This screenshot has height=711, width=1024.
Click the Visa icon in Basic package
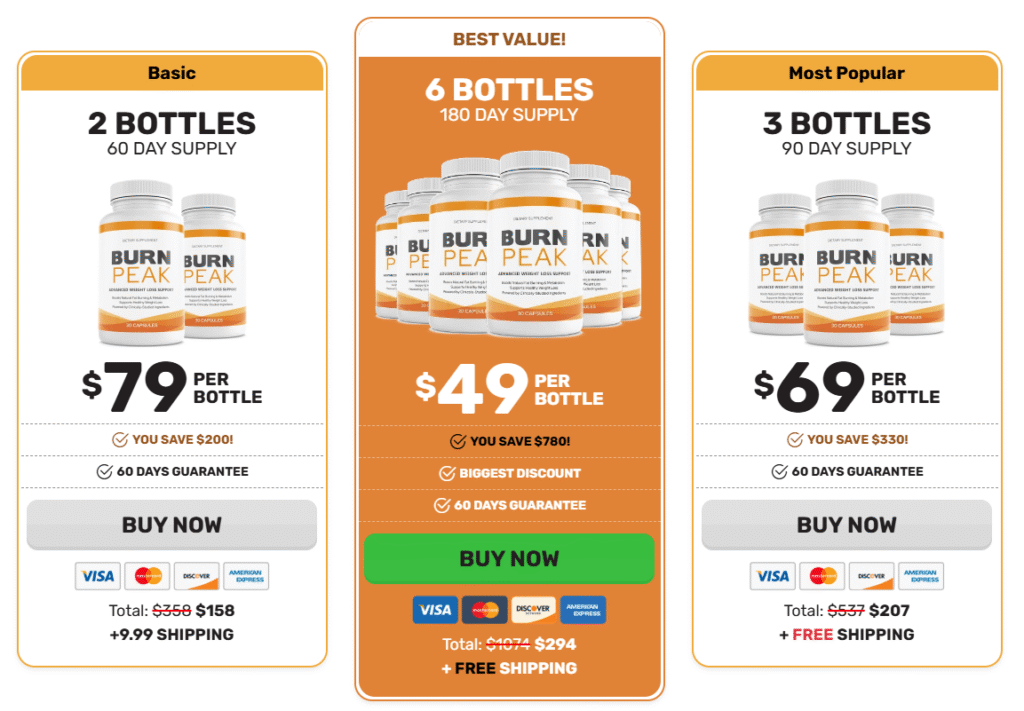tap(98, 576)
